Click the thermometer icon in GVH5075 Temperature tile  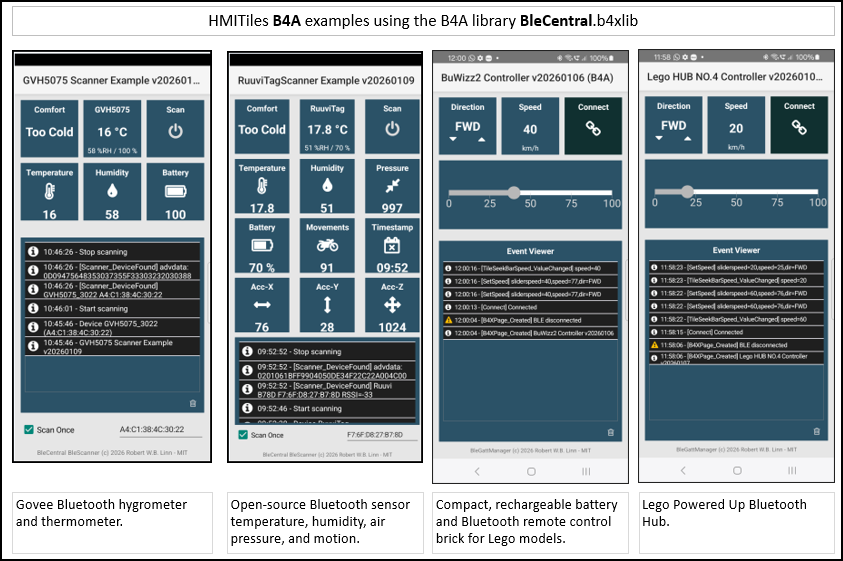click(x=49, y=191)
